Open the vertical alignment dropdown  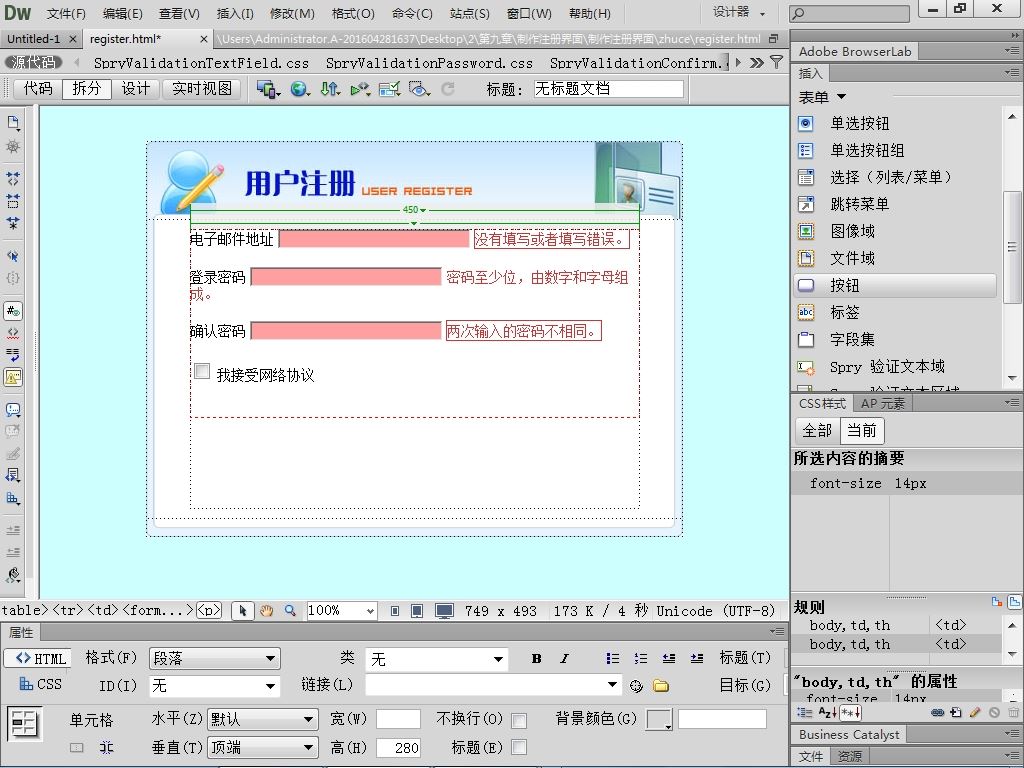click(263, 747)
